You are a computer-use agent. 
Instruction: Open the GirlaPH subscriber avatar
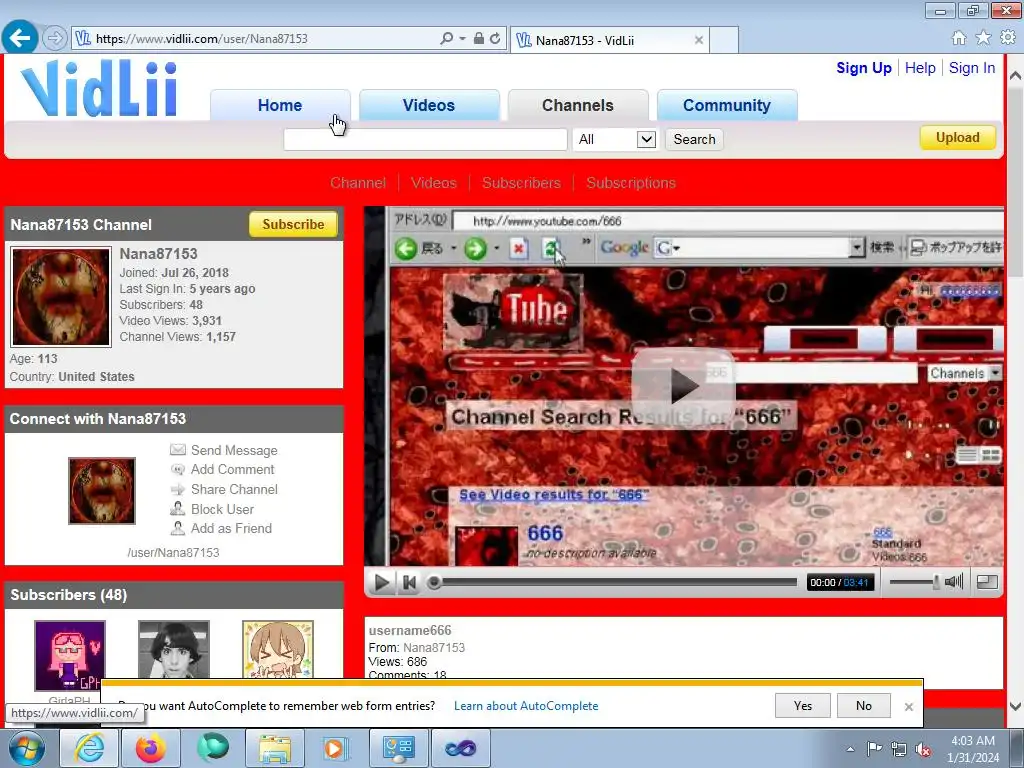(x=70, y=655)
